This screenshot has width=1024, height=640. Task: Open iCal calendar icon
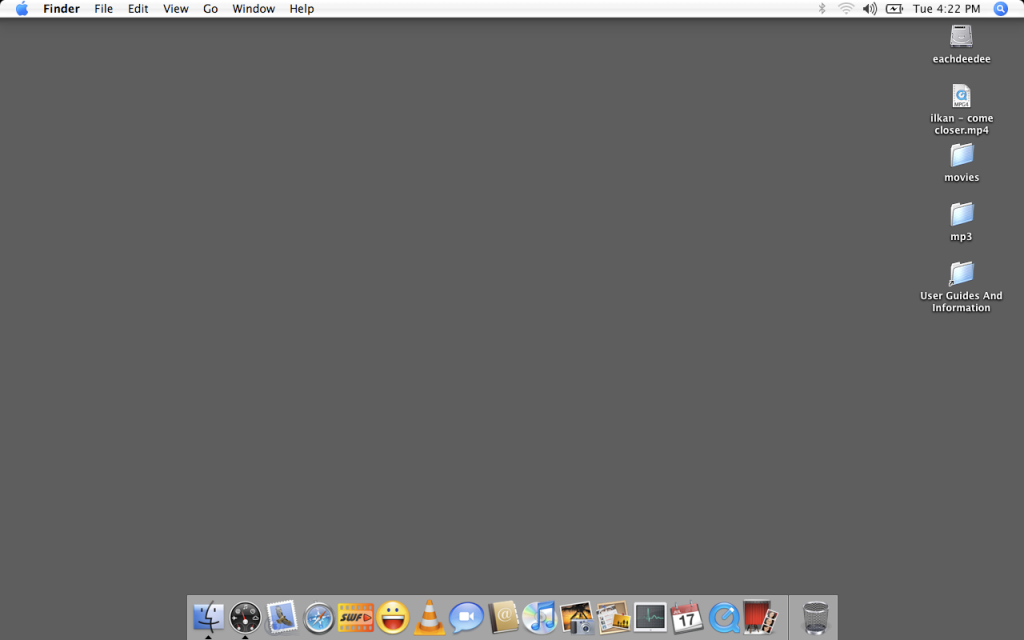(x=687, y=617)
